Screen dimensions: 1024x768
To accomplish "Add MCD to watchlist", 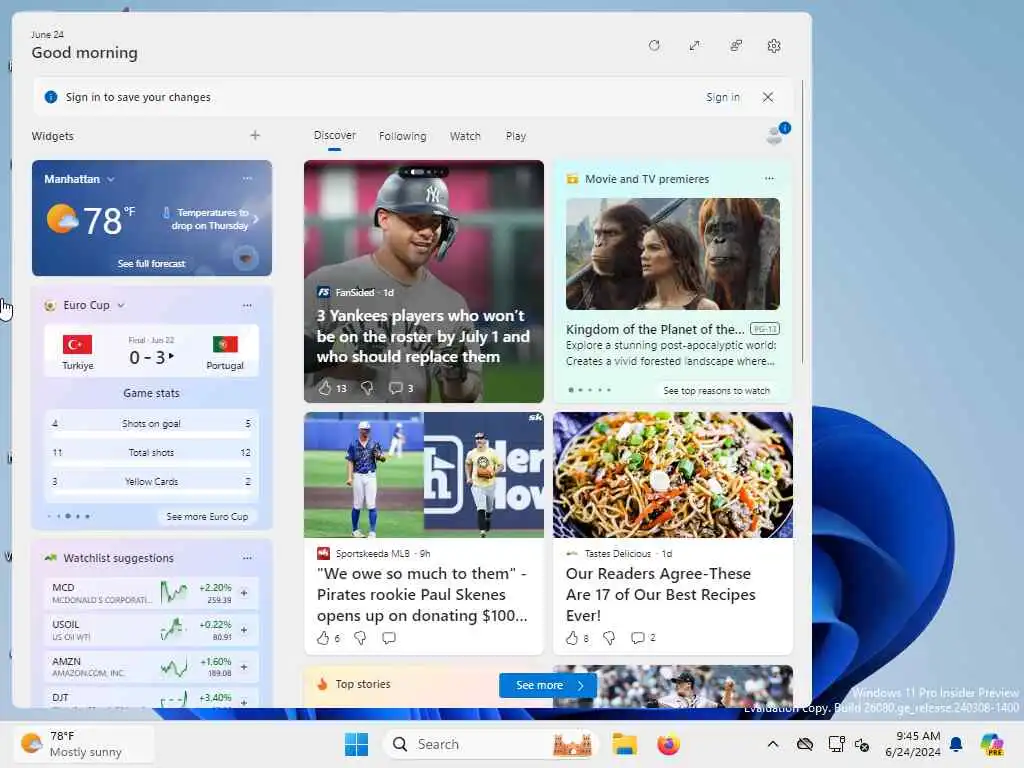I will click(x=244, y=593).
